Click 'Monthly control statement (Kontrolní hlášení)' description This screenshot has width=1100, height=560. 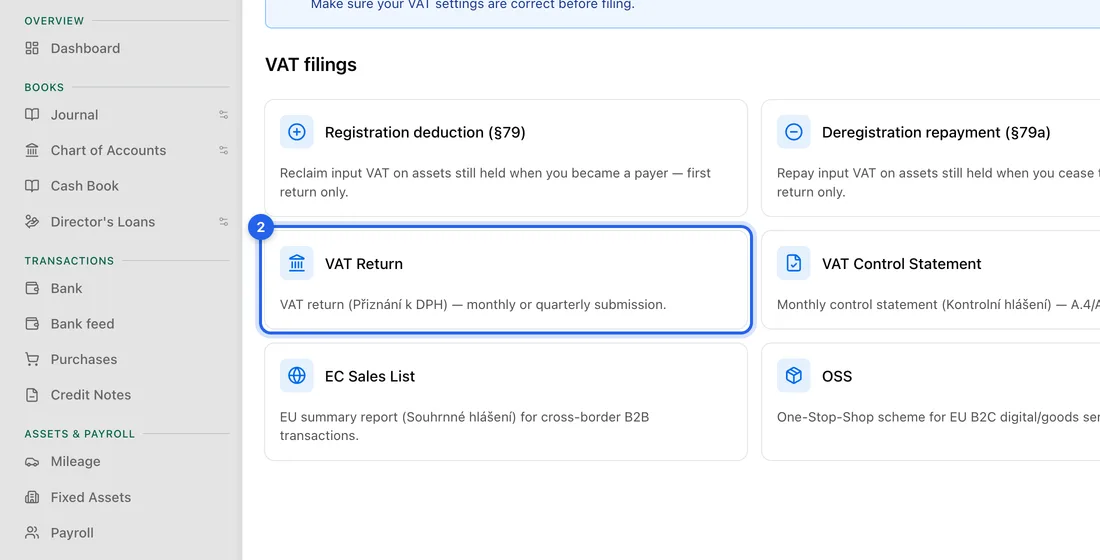coord(938,305)
